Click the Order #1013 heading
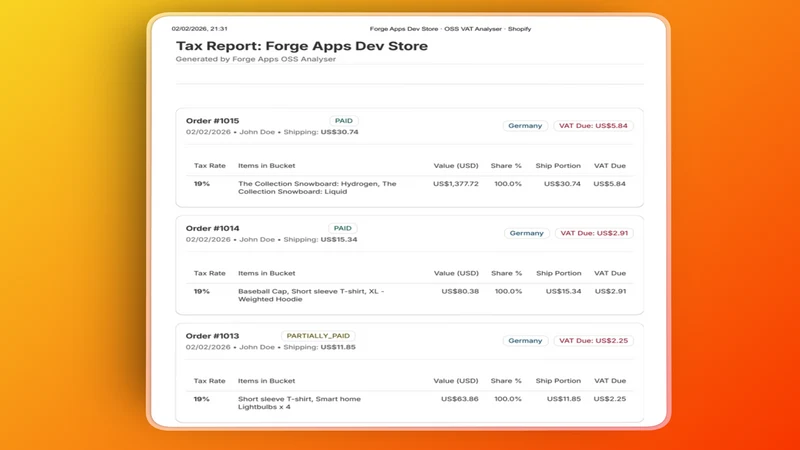The image size is (800, 450). coord(212,336)
